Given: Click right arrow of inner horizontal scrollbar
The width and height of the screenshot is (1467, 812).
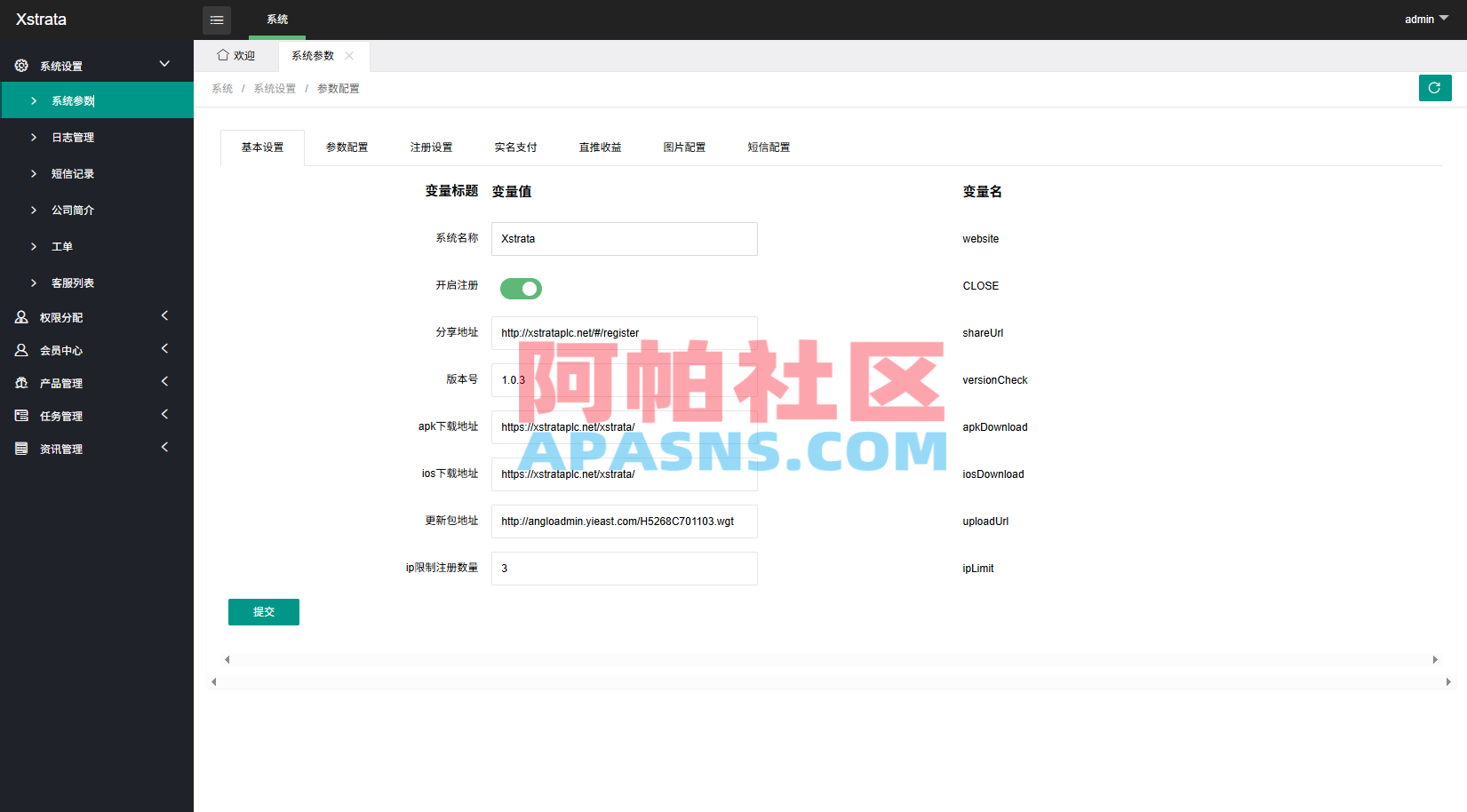Looking at the screenshot, I should tap(1435, 659).
